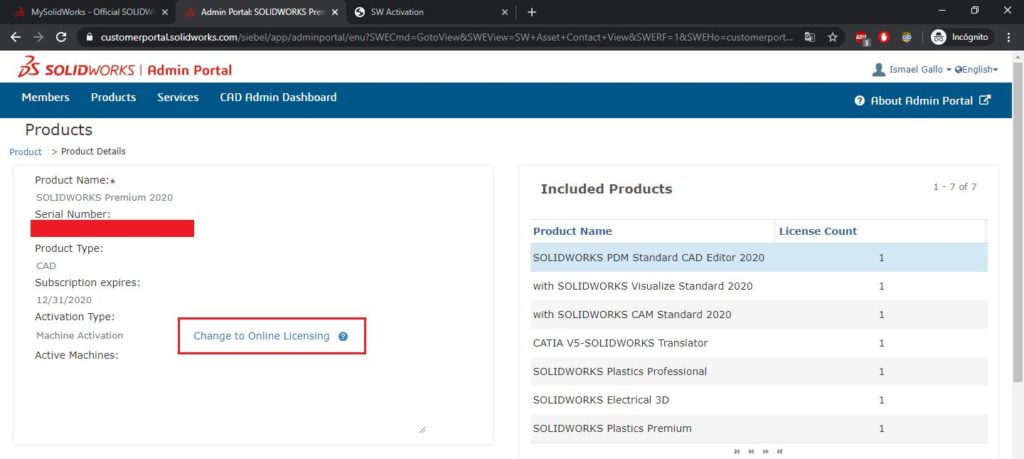This screenshot has height=459, width=1024.
Task: Click the question mark icon before About Admin Portal
Action: coord(859,101)
